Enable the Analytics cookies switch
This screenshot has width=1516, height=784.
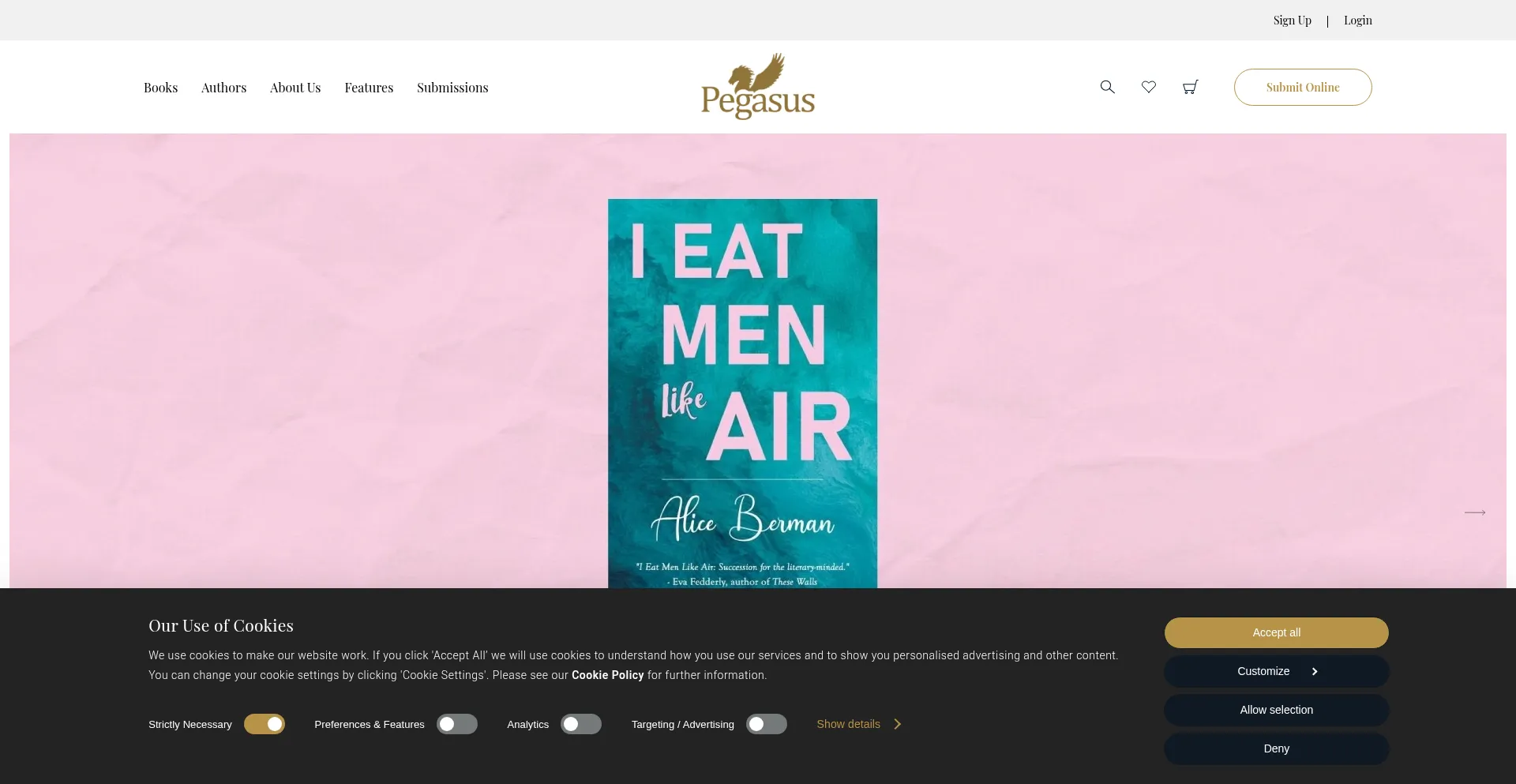pyautogui.click(x=581, y=724)
